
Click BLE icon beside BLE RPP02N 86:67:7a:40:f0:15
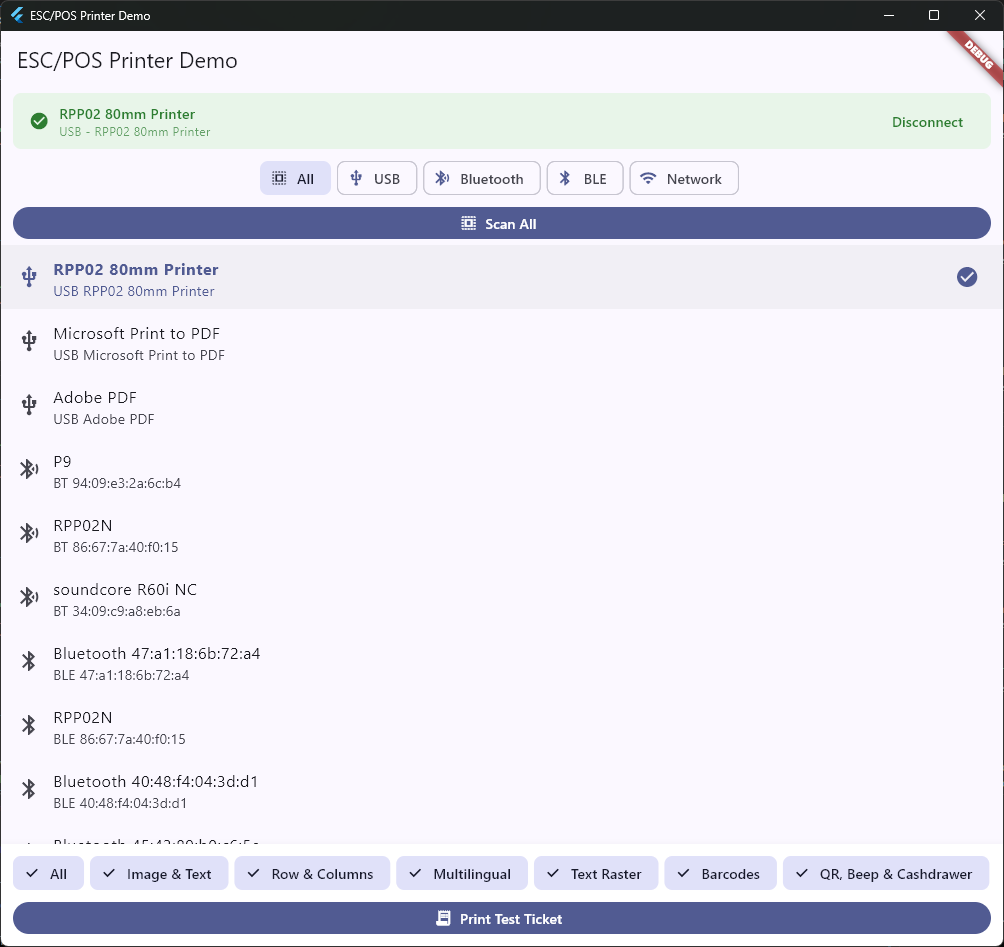[x=29, y=725]
